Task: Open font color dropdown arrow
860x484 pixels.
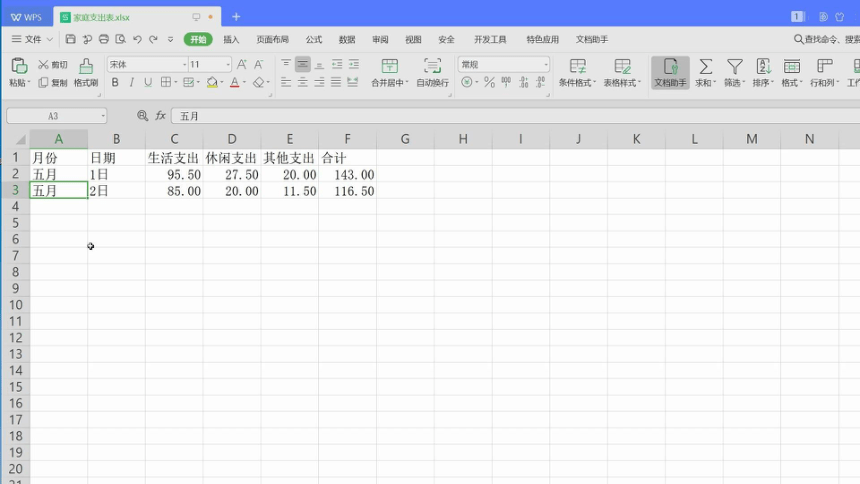Action: (244, 83)
